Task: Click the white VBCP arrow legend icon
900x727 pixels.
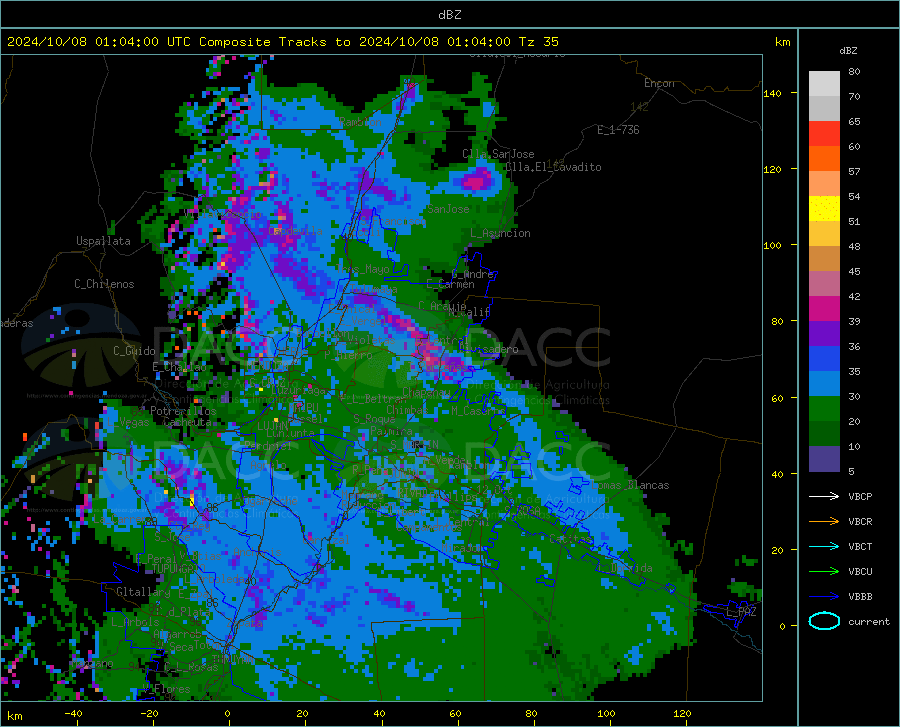Action: click(x=824, y=496)
